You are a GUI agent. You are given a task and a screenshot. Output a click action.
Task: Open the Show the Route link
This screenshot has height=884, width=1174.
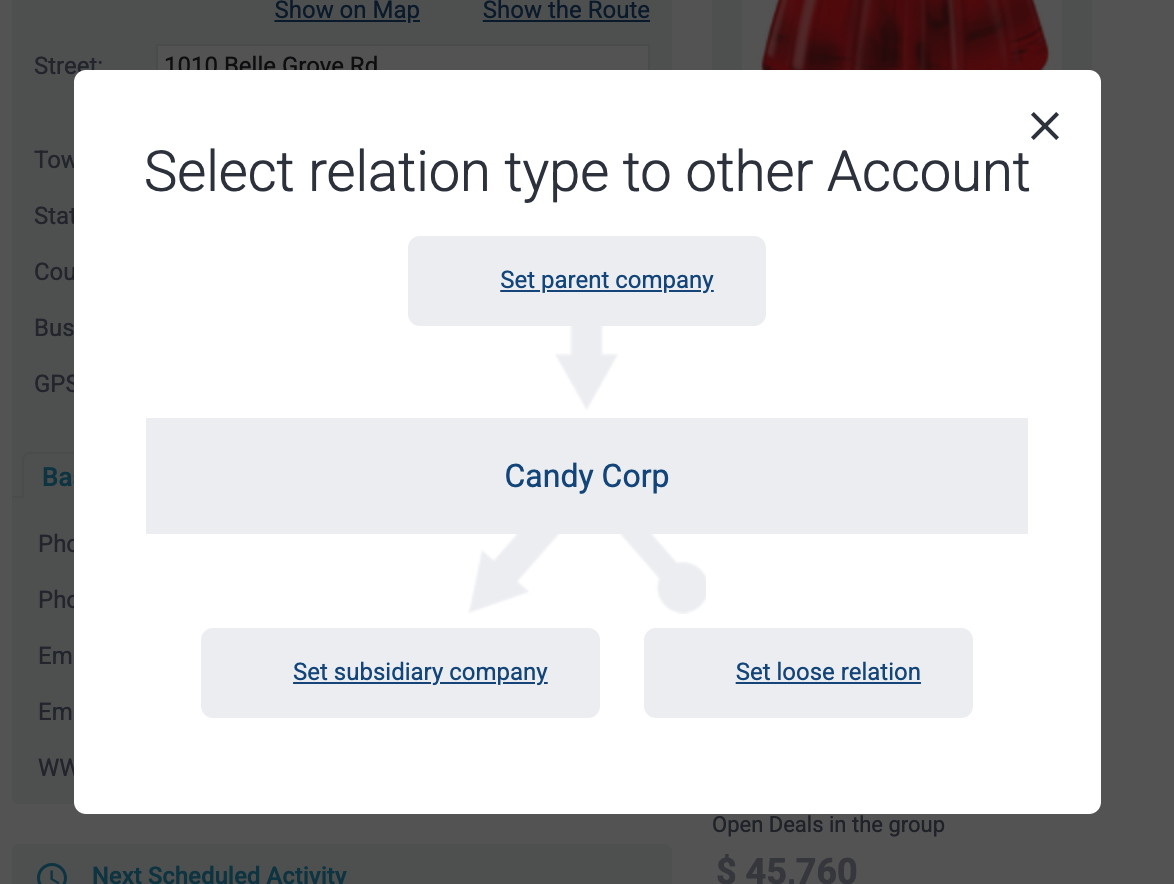coord(566,10)
